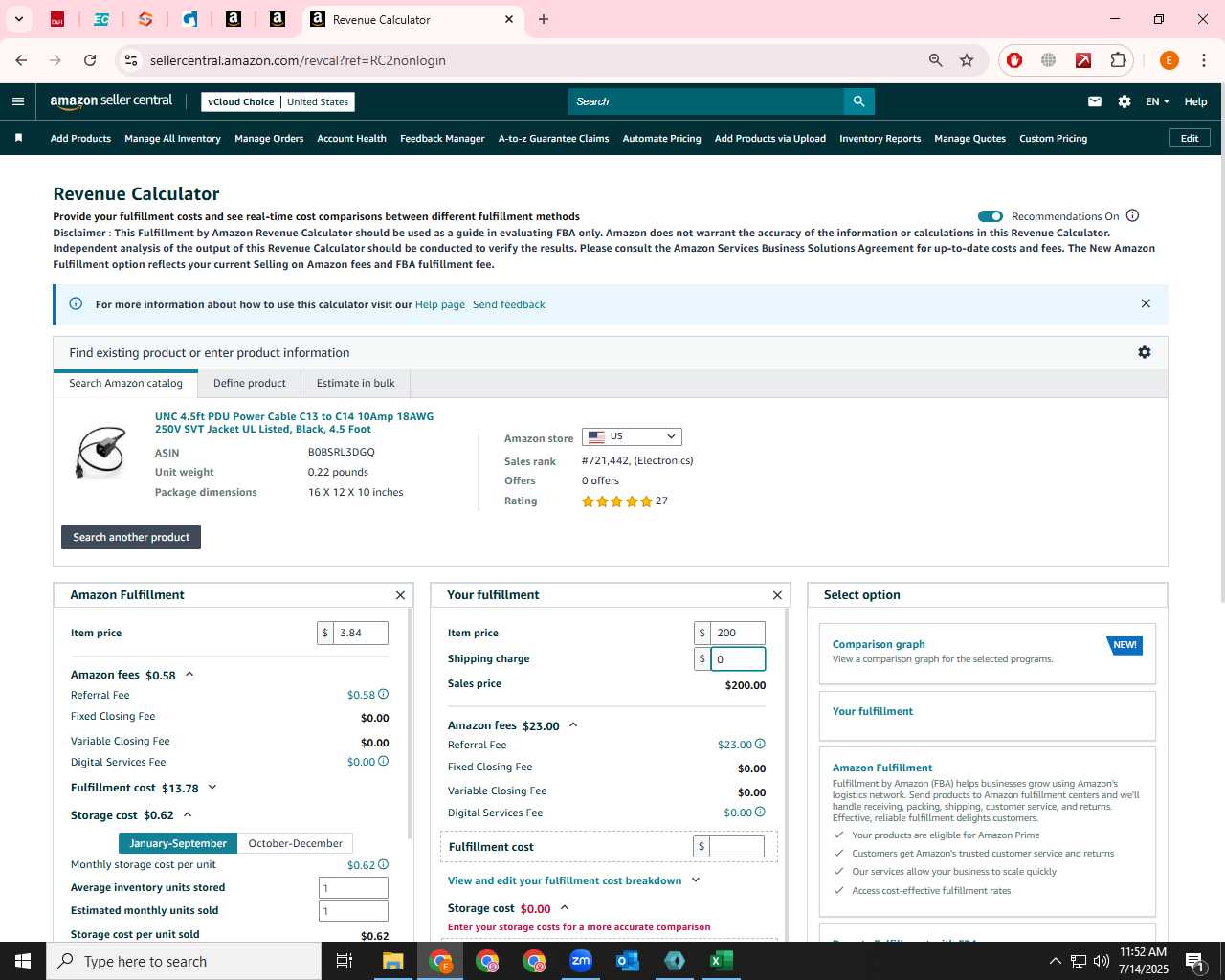Click the Windows Start button
Viewport: 1225px width, 980px height.
23,961
